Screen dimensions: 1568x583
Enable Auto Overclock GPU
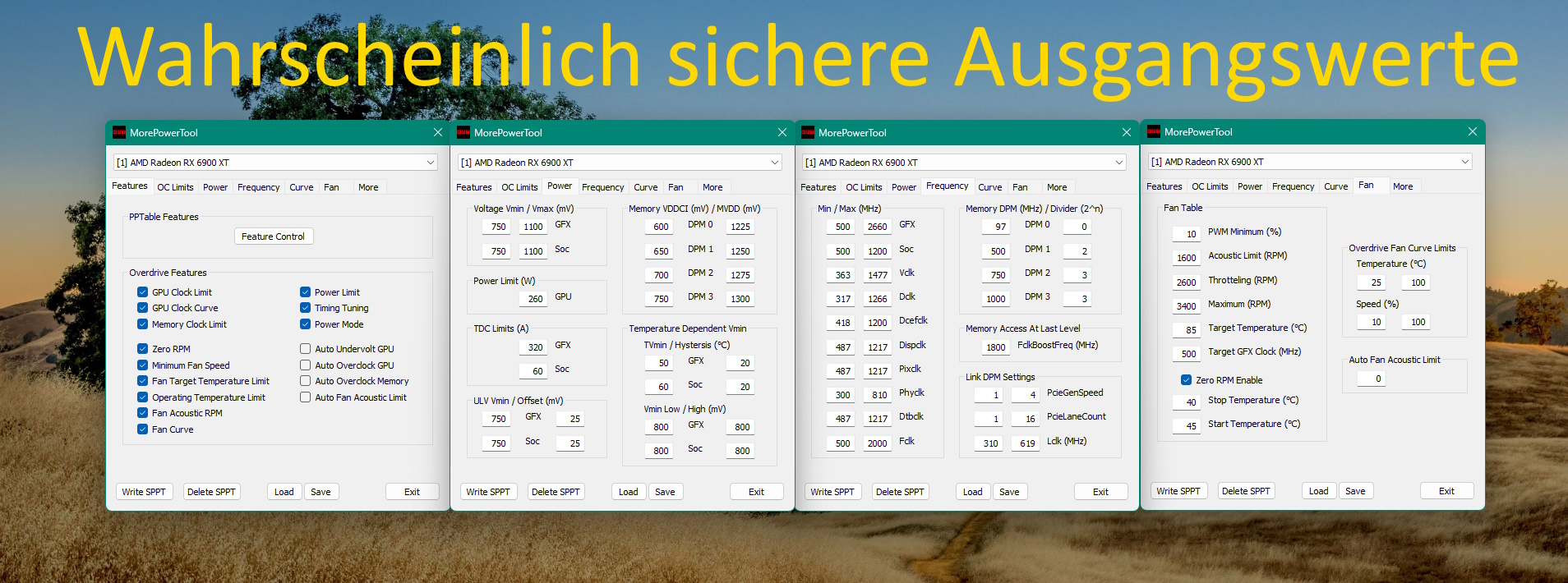pos(306,365)
